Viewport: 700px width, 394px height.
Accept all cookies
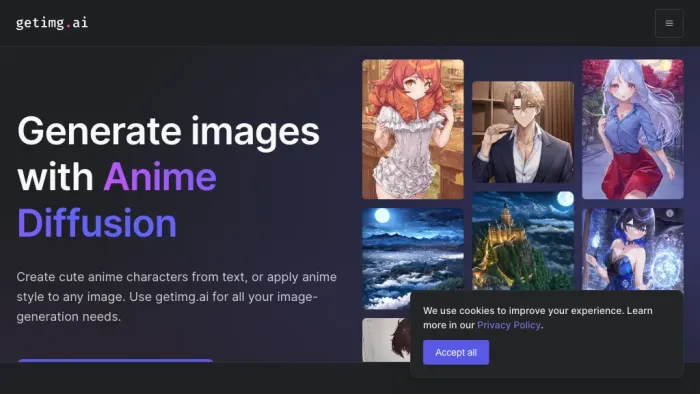tap(456, 353)
